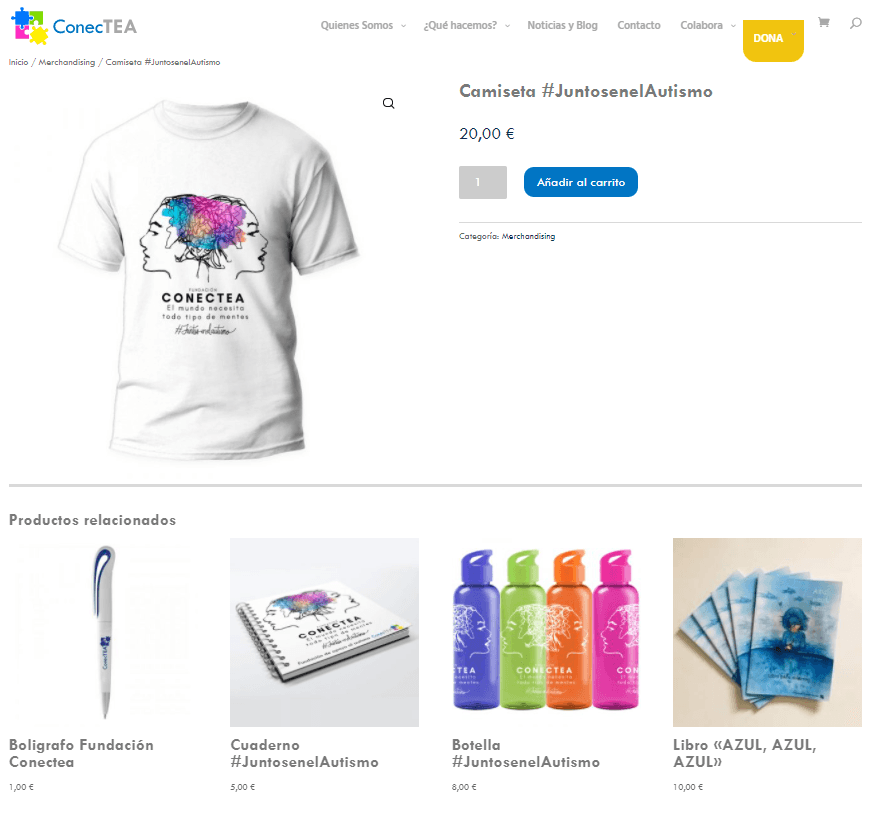Viewport: 891px width, 818px height.
Task: Open the white t-shirt product image
Action: 207,278
